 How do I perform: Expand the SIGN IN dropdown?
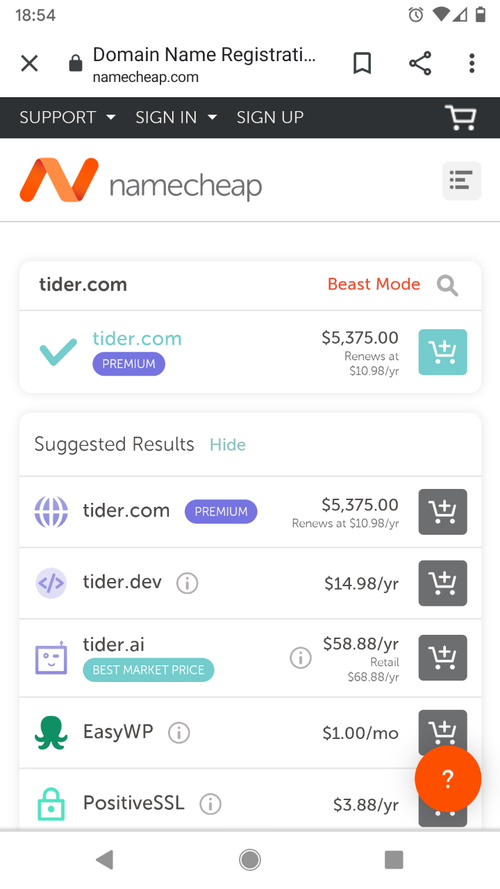[176, 117]
